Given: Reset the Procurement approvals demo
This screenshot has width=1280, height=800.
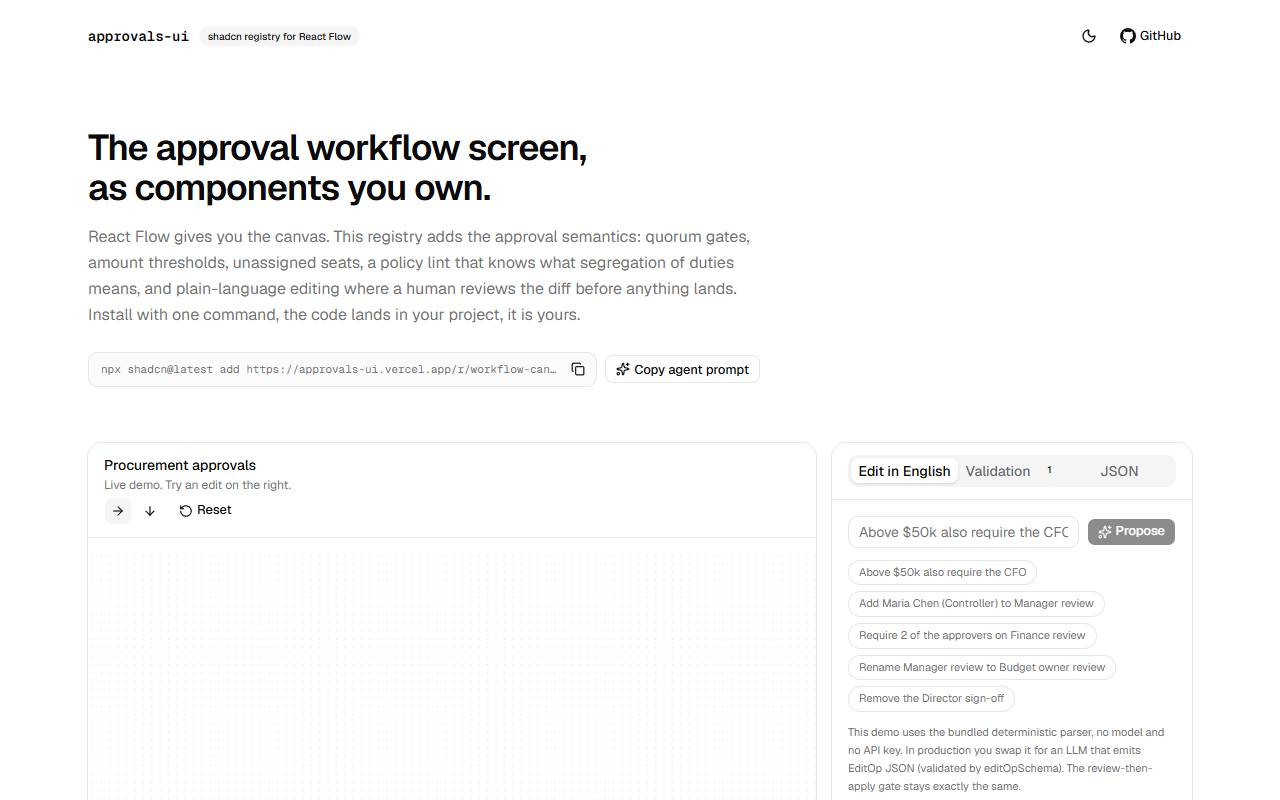Looking at the screenshot, I should click(205, 510).
